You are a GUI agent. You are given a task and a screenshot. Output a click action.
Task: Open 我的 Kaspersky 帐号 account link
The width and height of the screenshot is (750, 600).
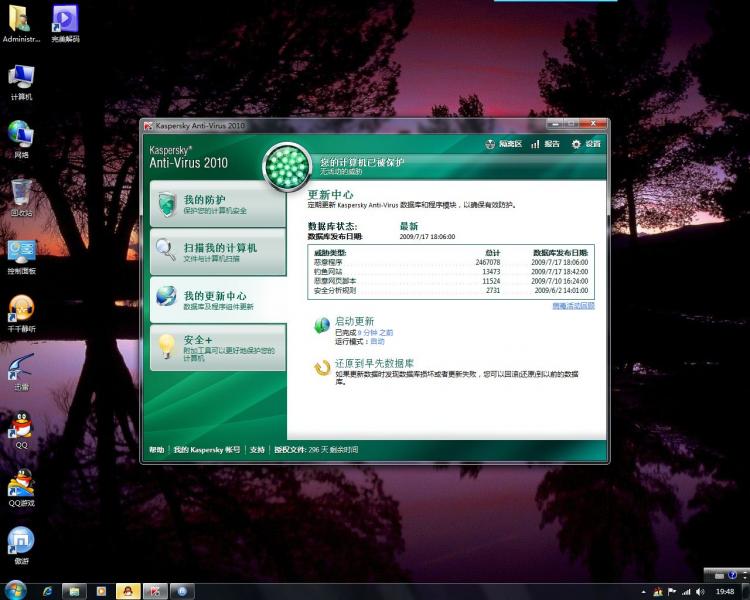(x=207, y=450)
